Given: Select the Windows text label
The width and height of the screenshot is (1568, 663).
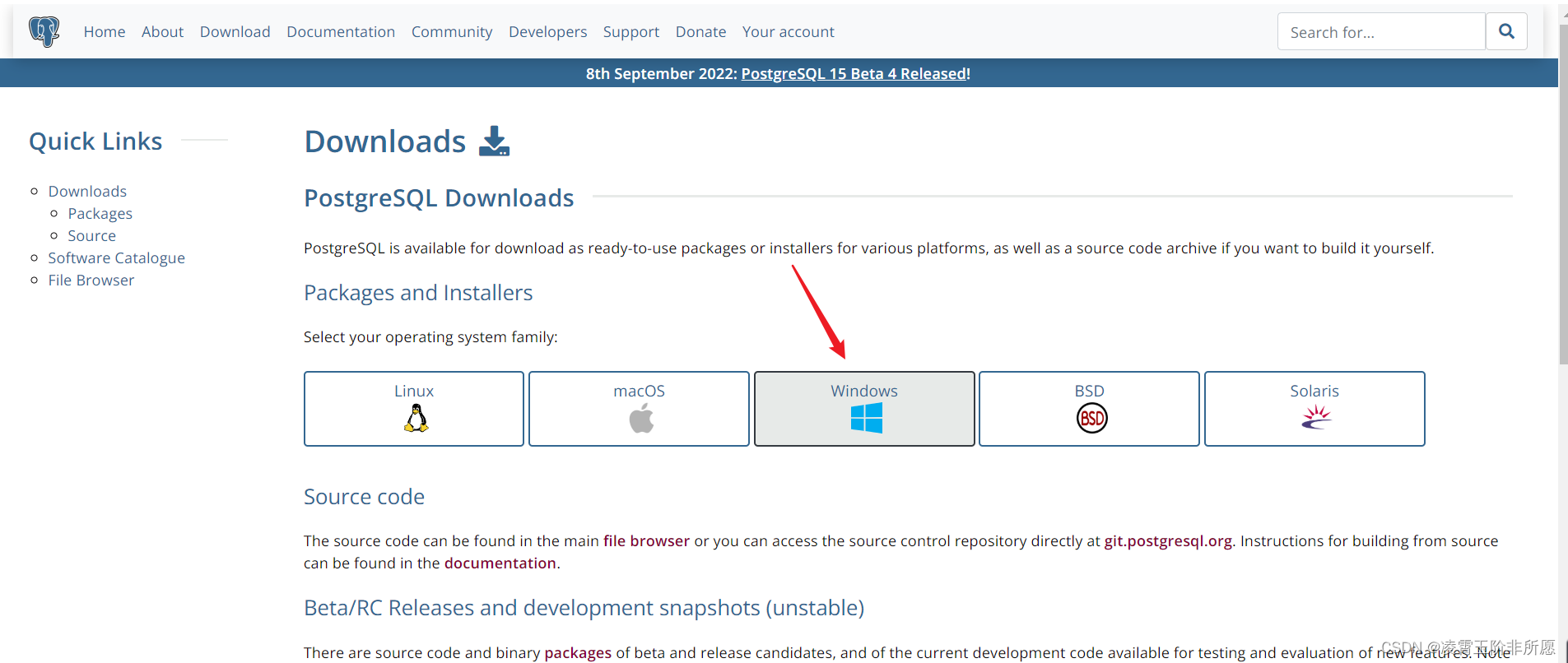Looking at the screenshot, I should tap(864, 391).
